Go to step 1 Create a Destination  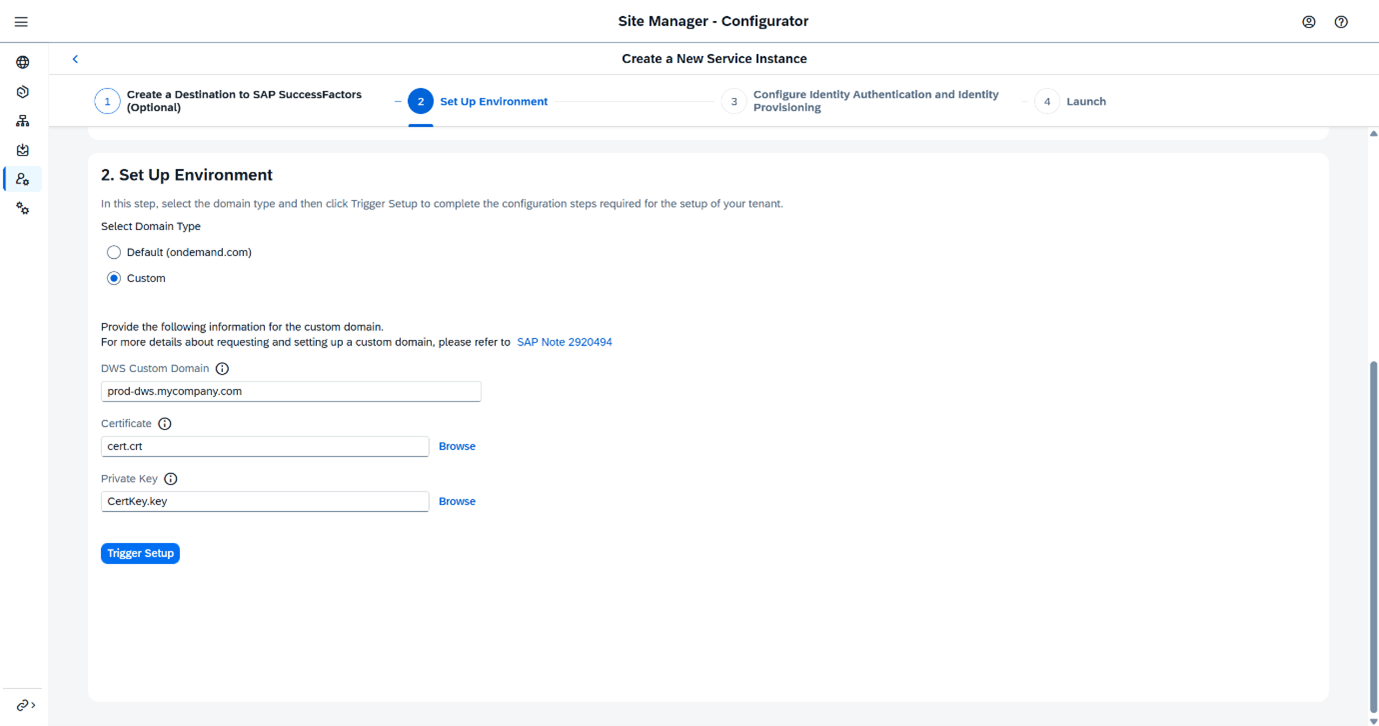tap(228, 101)
